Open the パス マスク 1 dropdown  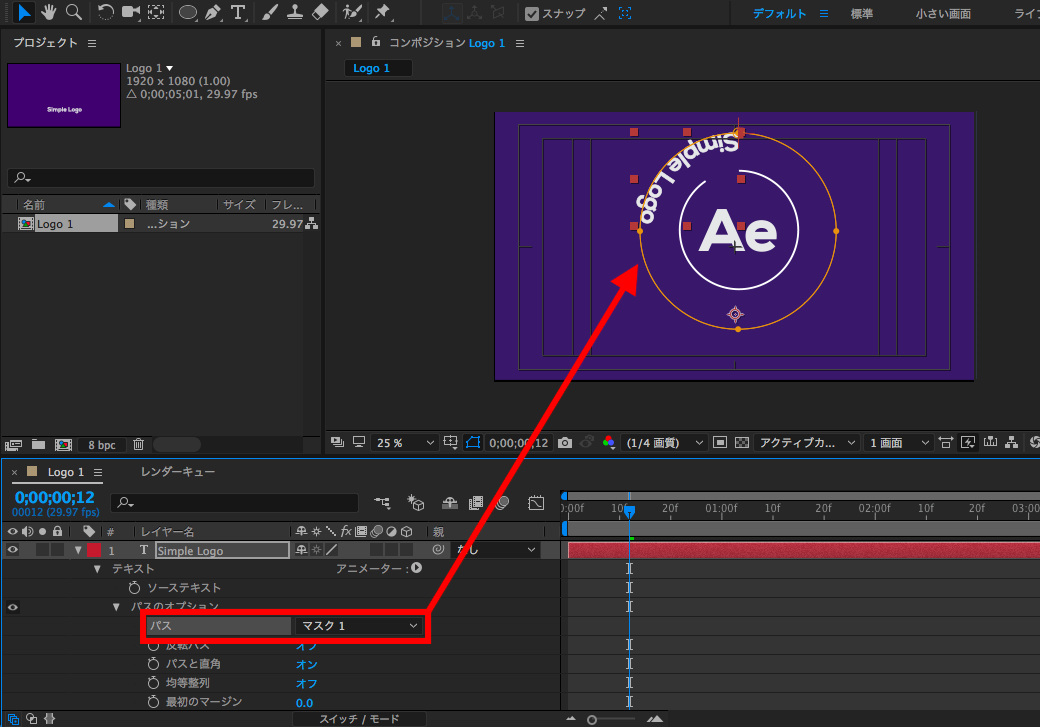358,626
